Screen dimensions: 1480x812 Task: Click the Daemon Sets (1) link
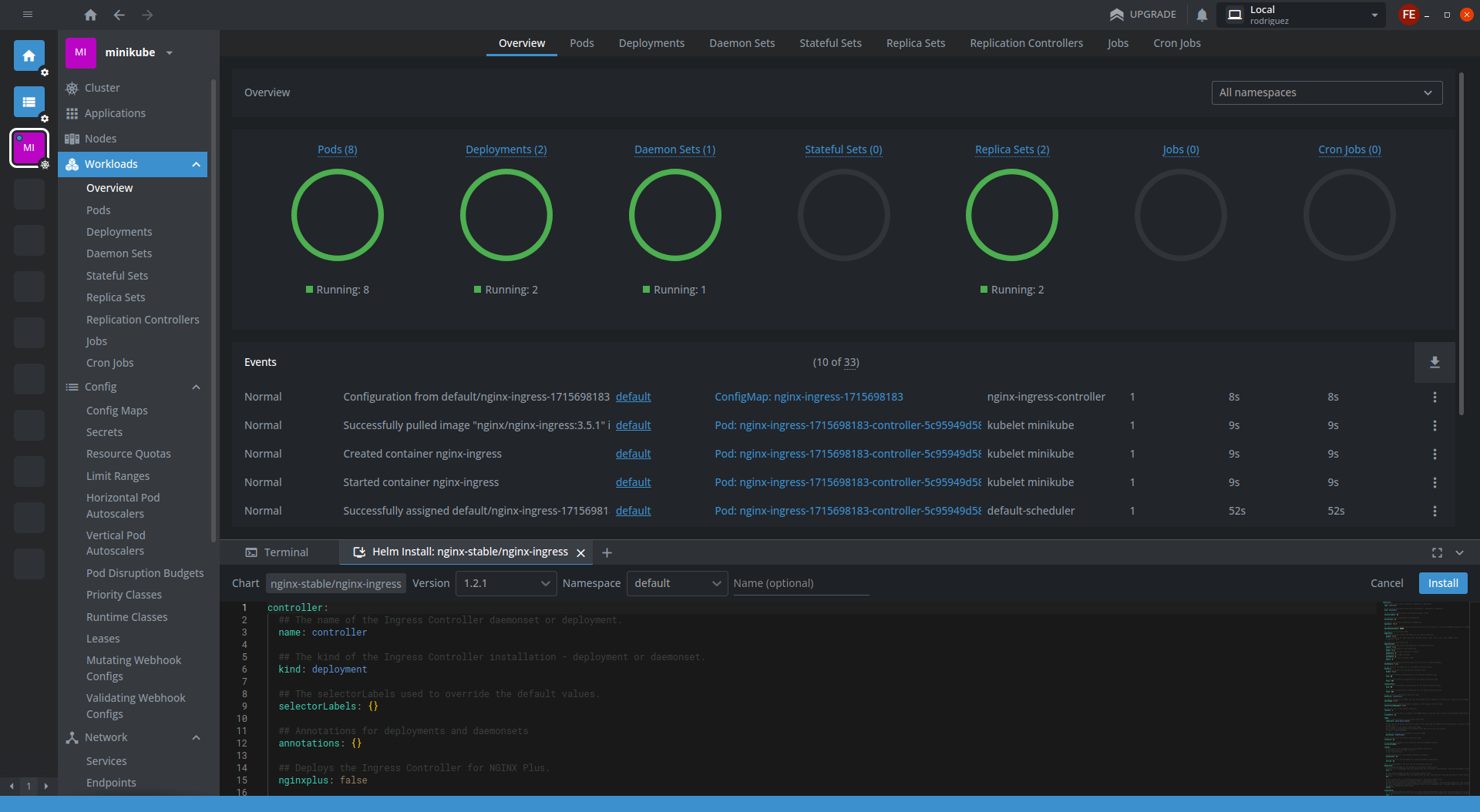click(674, 149)
